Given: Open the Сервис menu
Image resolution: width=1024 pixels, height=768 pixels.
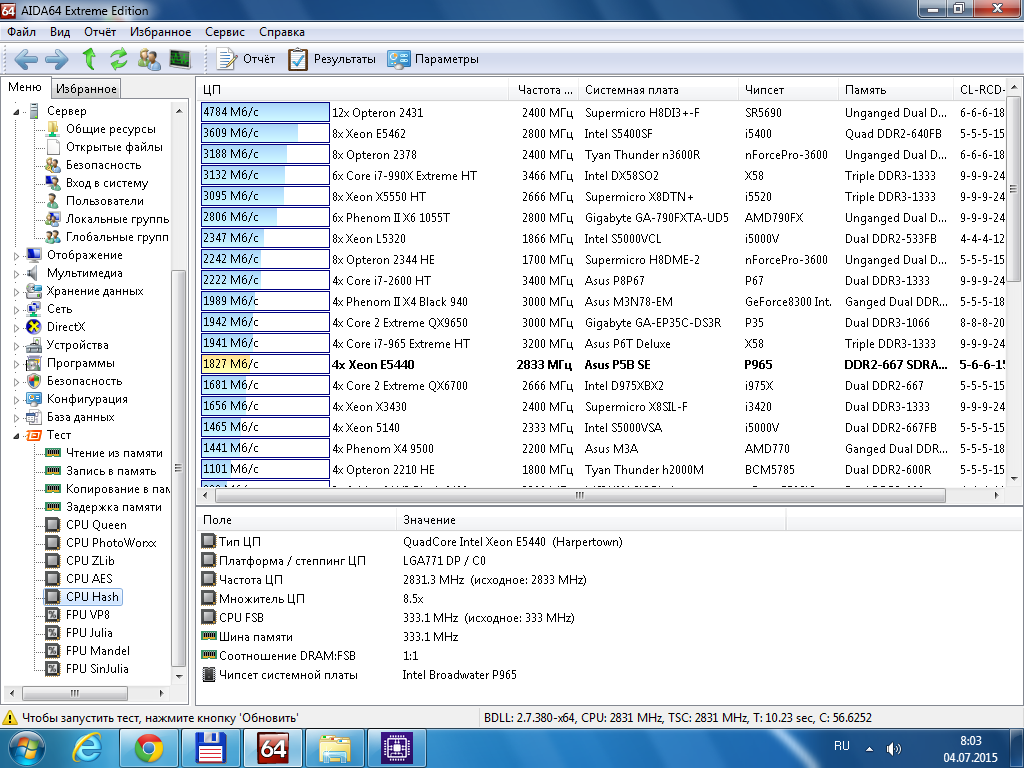Looking at the screenshot, I should (225, 32).
